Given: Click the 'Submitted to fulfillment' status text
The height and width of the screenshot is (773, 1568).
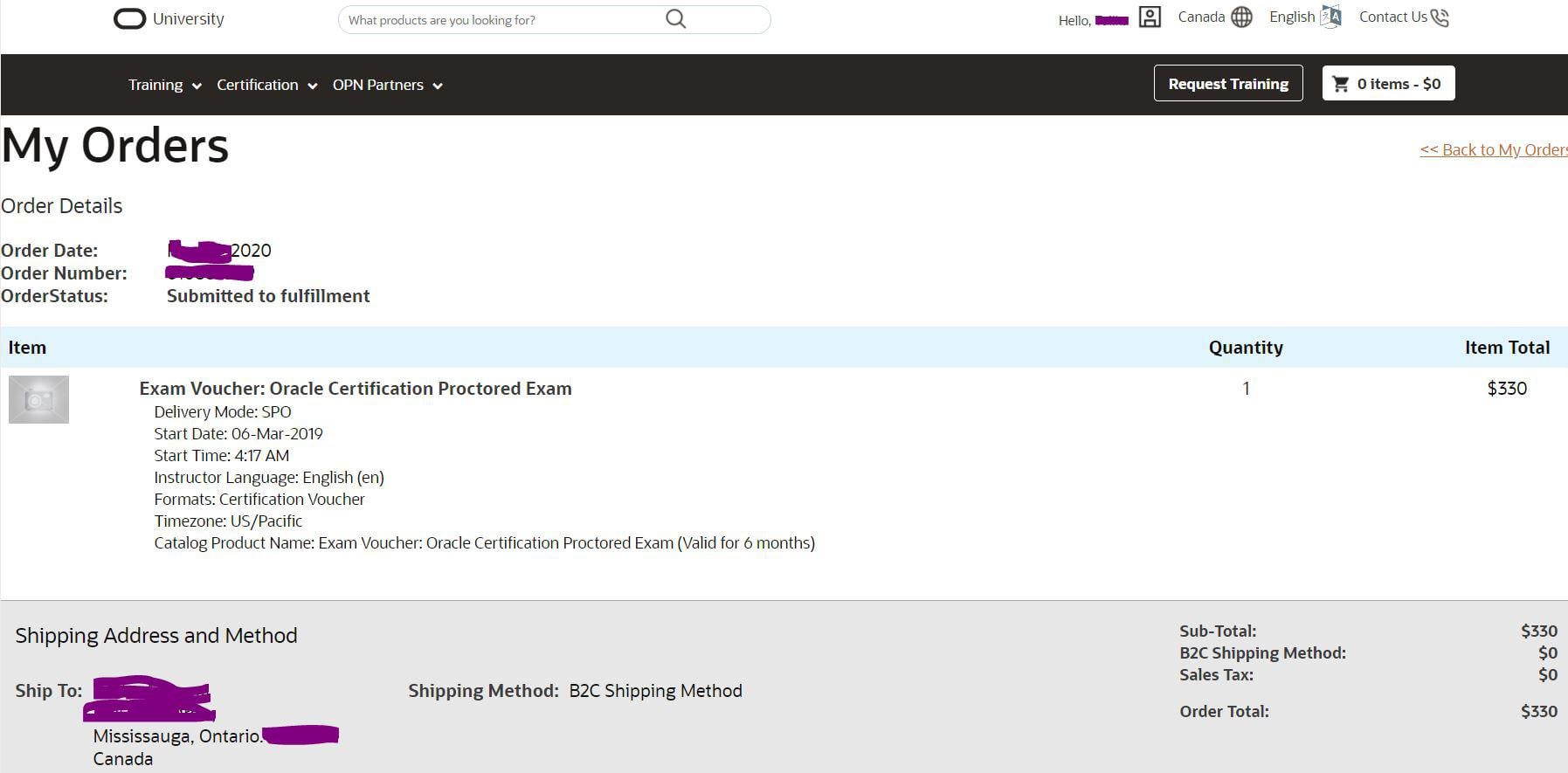Looking at the screenshot, I should click(x=268, y=296).
